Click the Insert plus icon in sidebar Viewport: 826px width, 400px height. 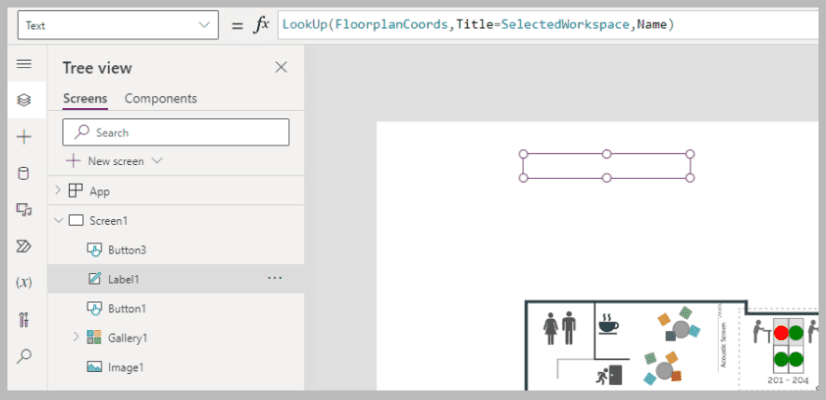24,138
